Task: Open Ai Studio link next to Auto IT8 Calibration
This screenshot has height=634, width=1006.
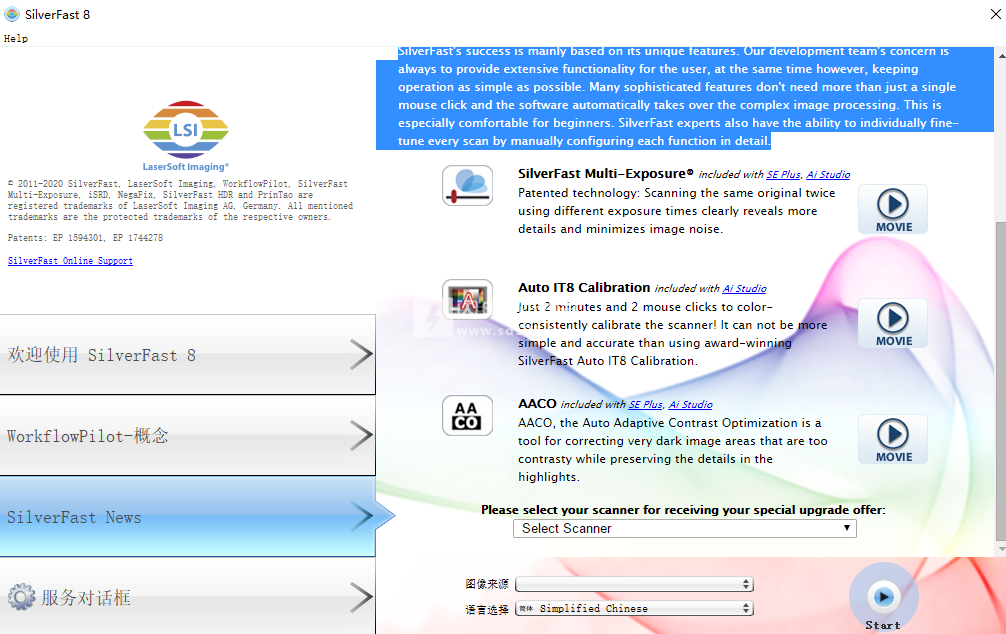Action: point(745,289)
